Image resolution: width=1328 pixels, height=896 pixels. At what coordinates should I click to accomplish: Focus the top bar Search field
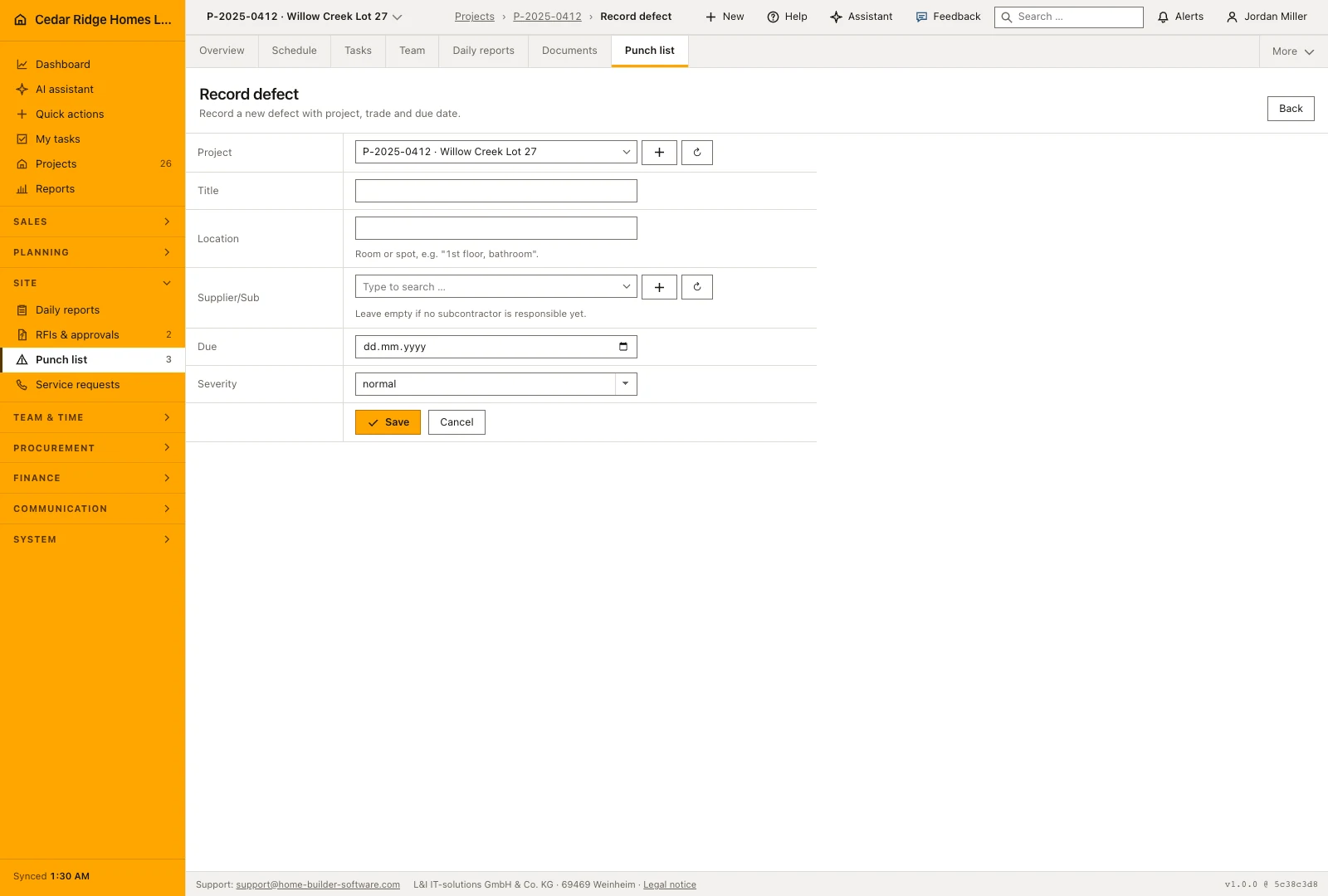[x=1069, y=17]
